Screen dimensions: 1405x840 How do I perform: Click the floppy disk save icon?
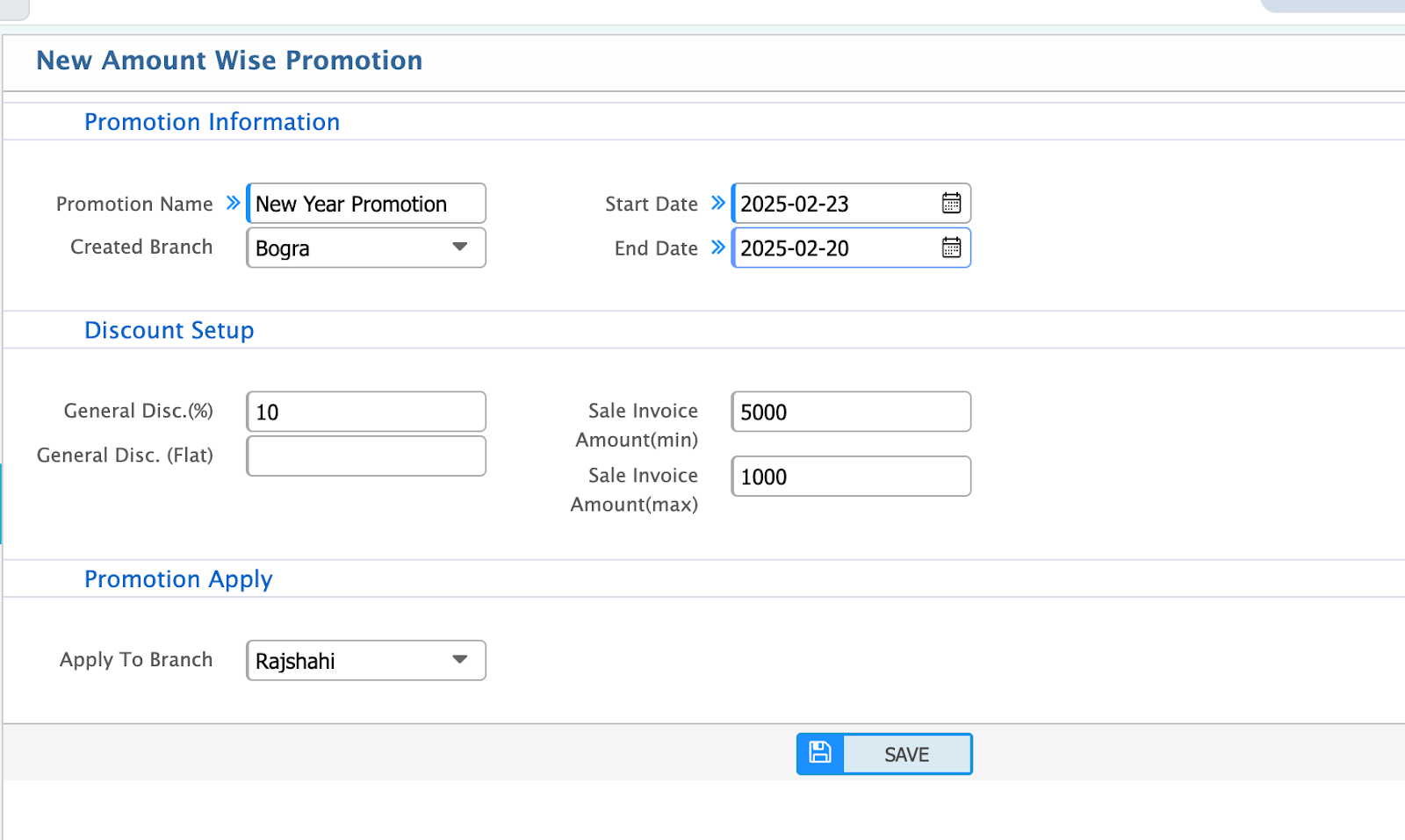click(x=818, y=752)
